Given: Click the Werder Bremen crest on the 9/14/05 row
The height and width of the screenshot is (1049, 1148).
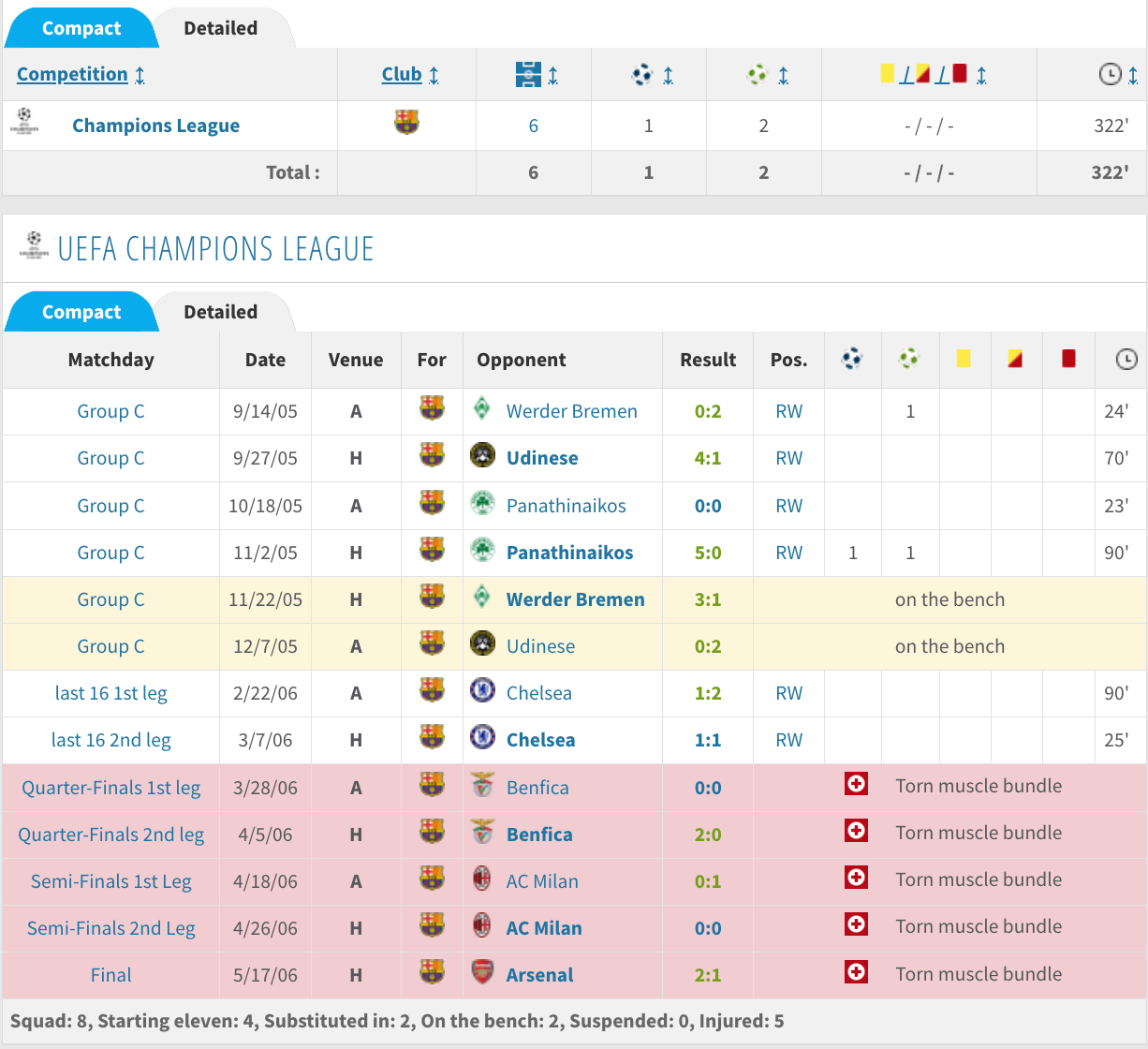Looking at the screenshot, I should 482,408.
